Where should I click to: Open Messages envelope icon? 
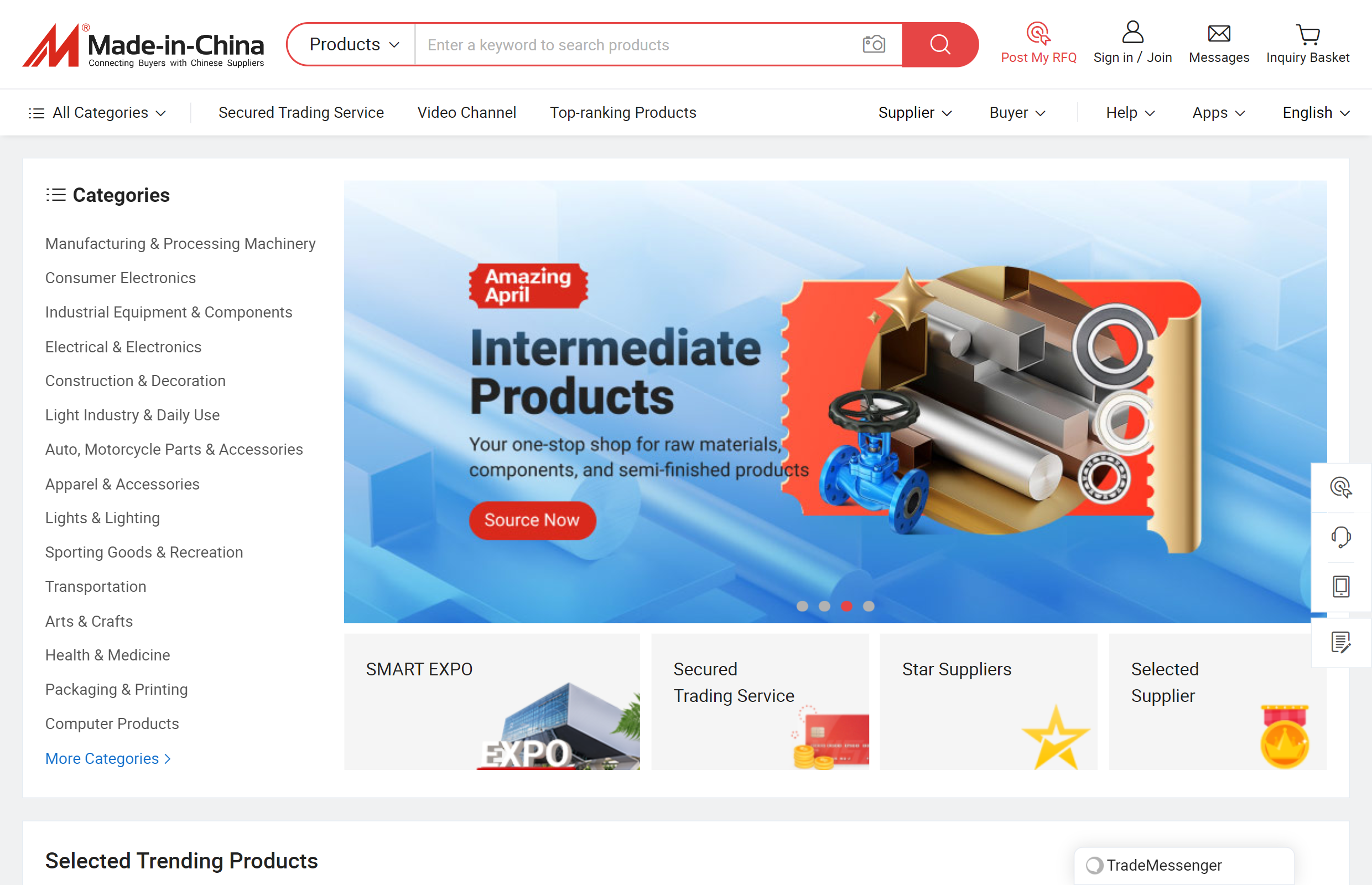[1219, 33]
